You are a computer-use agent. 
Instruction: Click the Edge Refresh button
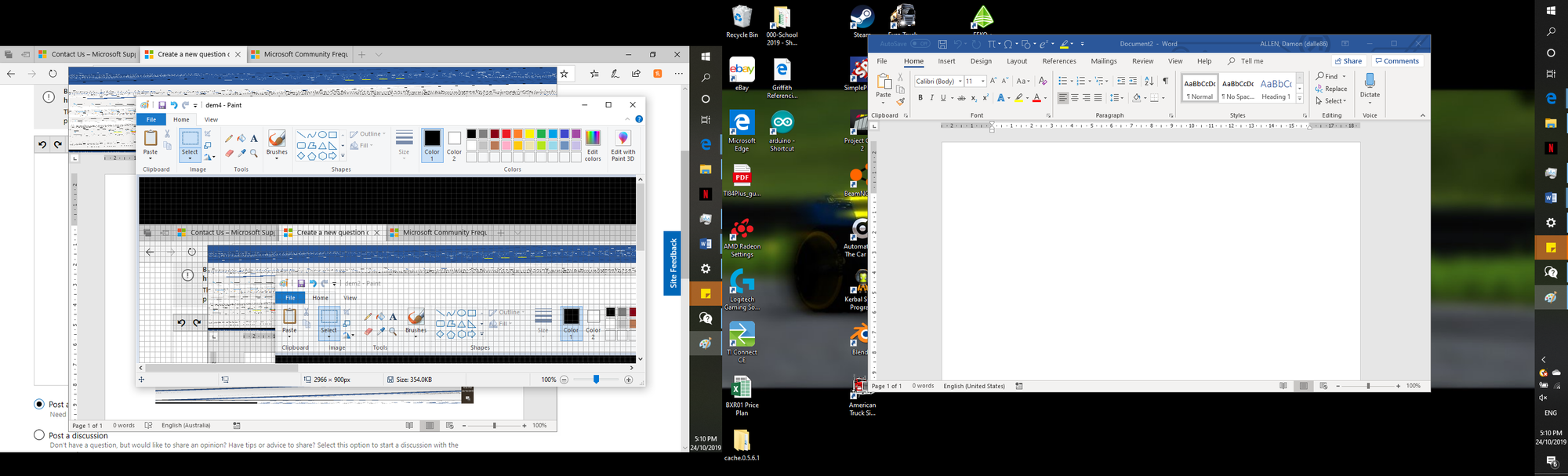coord(53,74)
